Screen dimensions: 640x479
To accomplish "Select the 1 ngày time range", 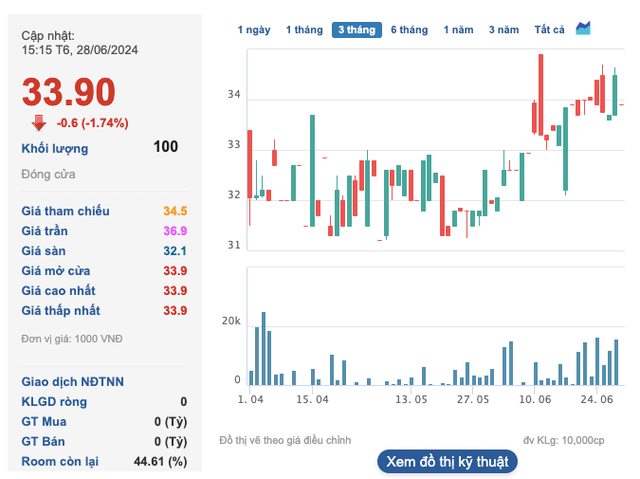I will [254, 30].
